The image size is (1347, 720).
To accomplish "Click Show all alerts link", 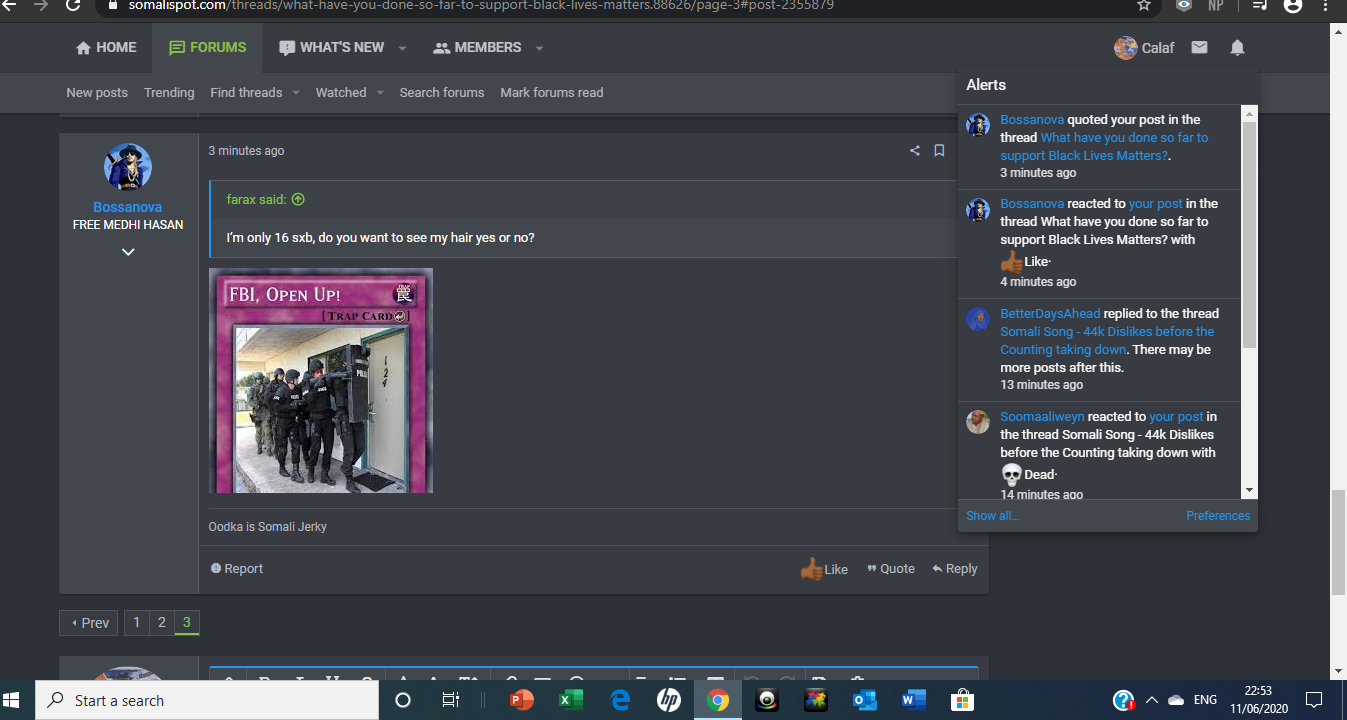I will [x=992, y=516].
